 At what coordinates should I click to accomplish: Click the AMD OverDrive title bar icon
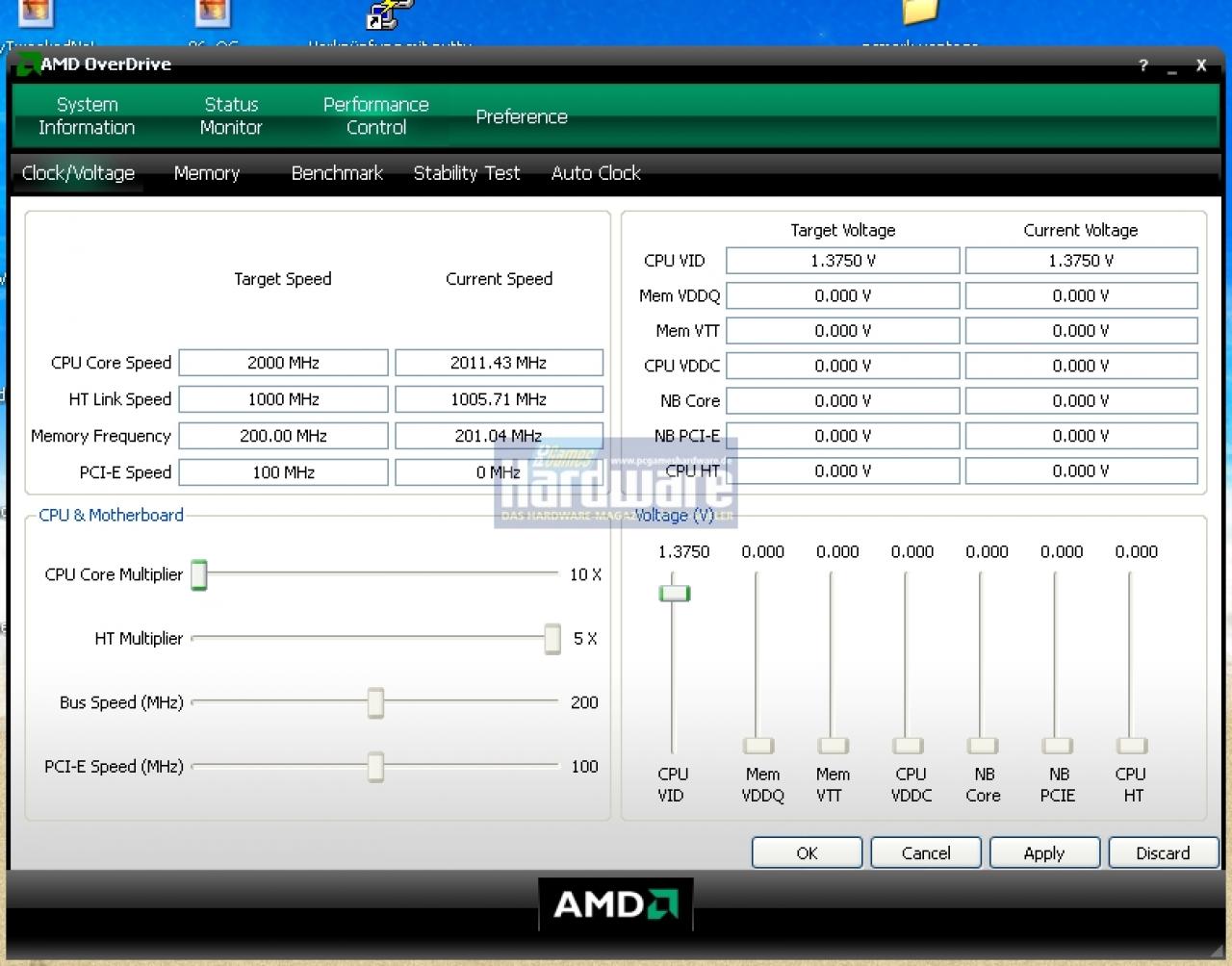pyautogui.click(x=27, y=64)
